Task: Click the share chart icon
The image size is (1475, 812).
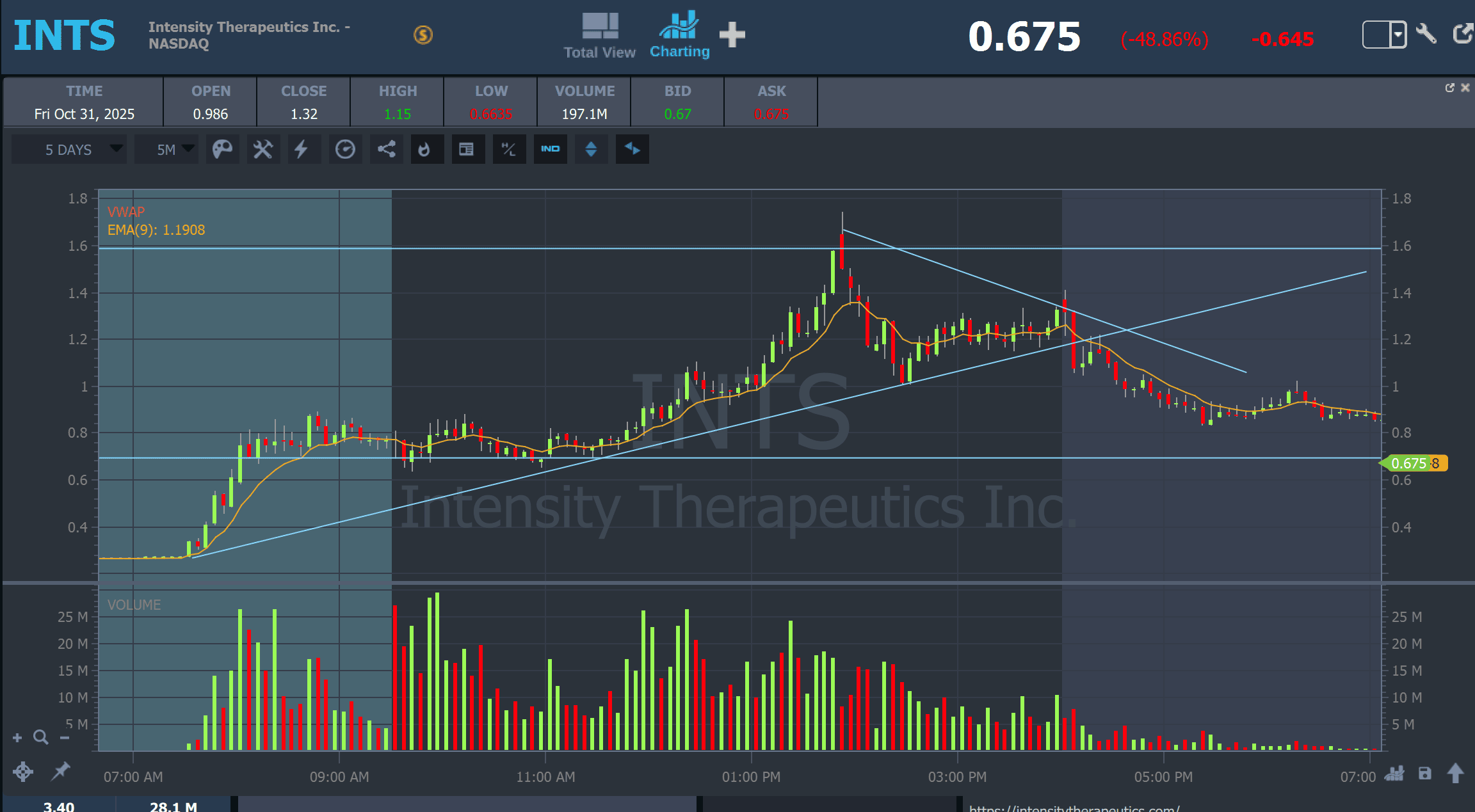Action: pyautogui.click(x=386, y=149)
